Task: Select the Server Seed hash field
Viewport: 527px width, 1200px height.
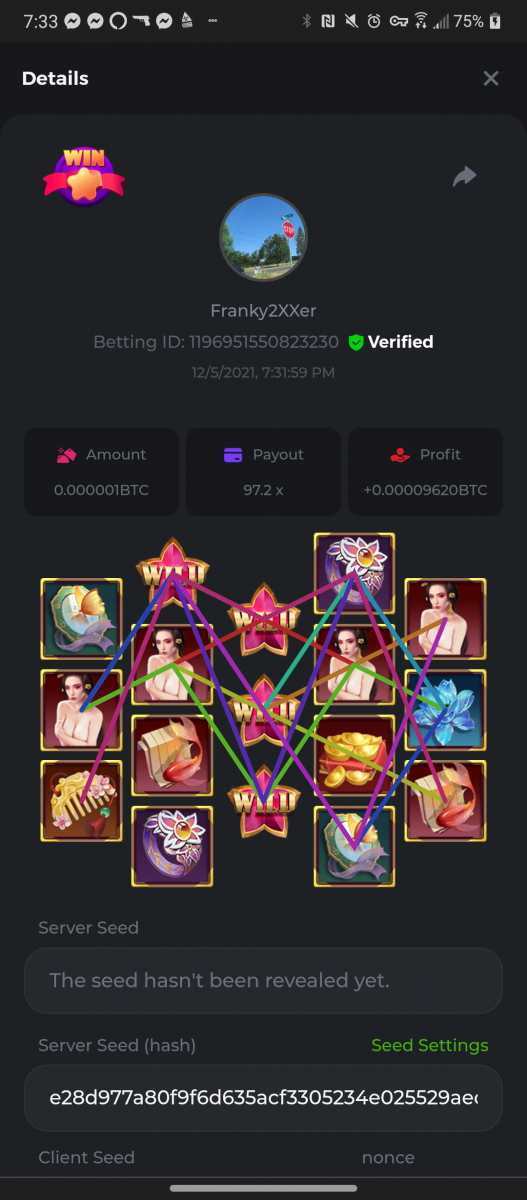Action: [263, 1098]
